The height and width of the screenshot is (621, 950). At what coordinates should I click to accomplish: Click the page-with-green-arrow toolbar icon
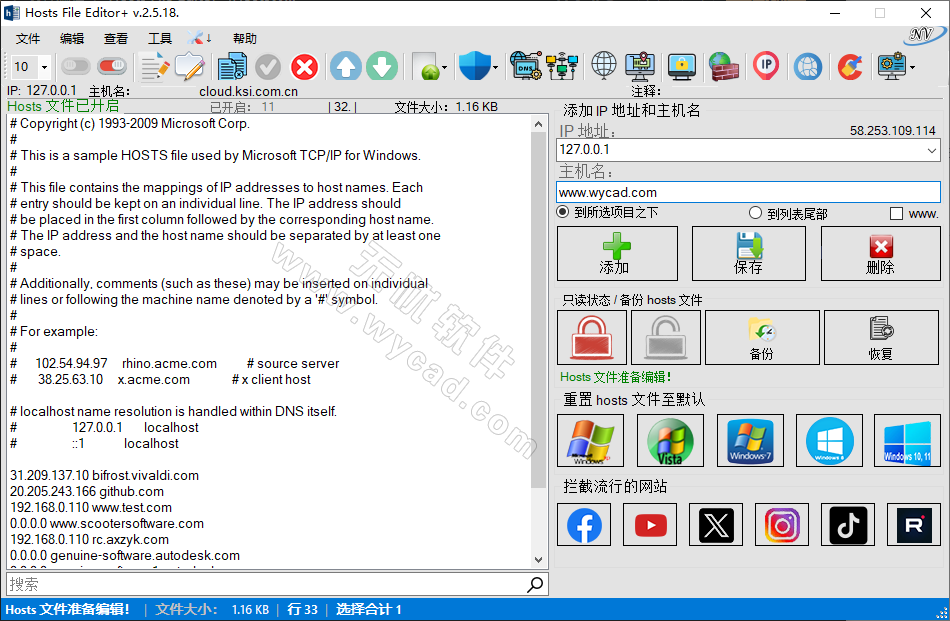(426, 67)
